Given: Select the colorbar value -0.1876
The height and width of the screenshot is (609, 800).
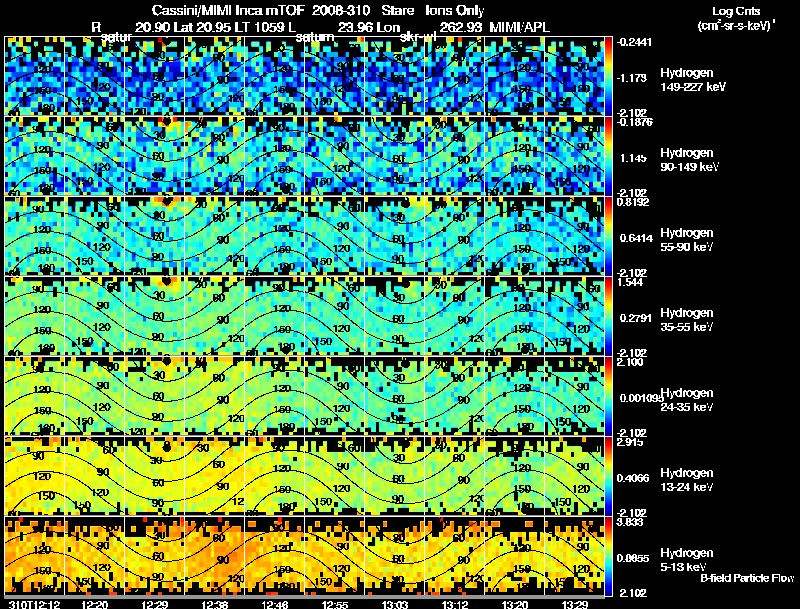Looking at the screenshot, I should (x=634, y=122).
